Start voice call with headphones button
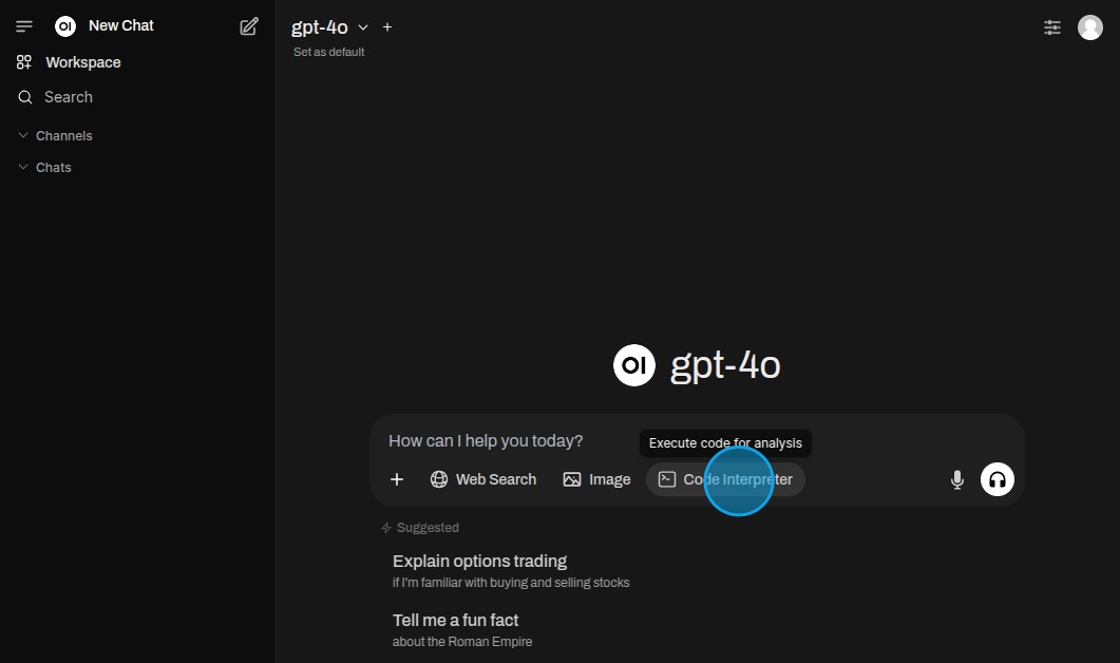The image size is (1120, 663). tap(997, 480)
